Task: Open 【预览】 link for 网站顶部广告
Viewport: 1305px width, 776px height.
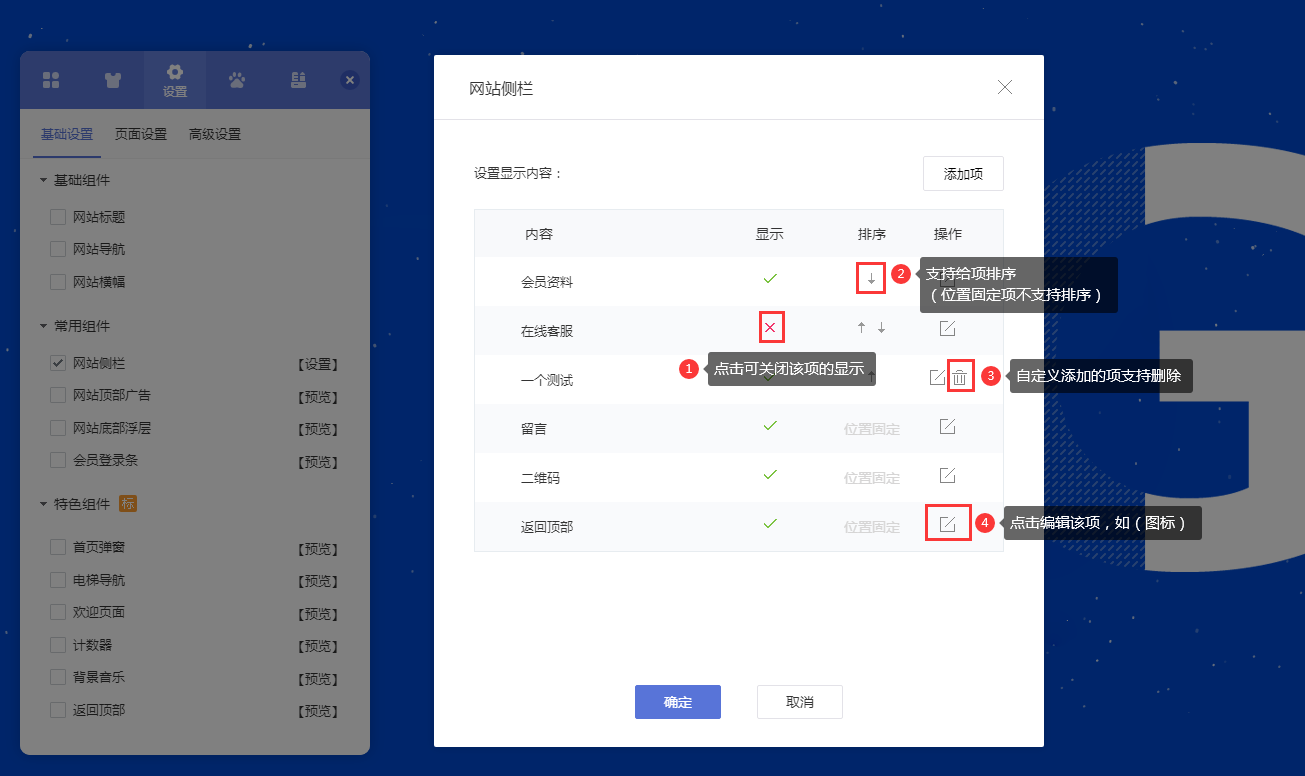Action: [x=318, y=397]
